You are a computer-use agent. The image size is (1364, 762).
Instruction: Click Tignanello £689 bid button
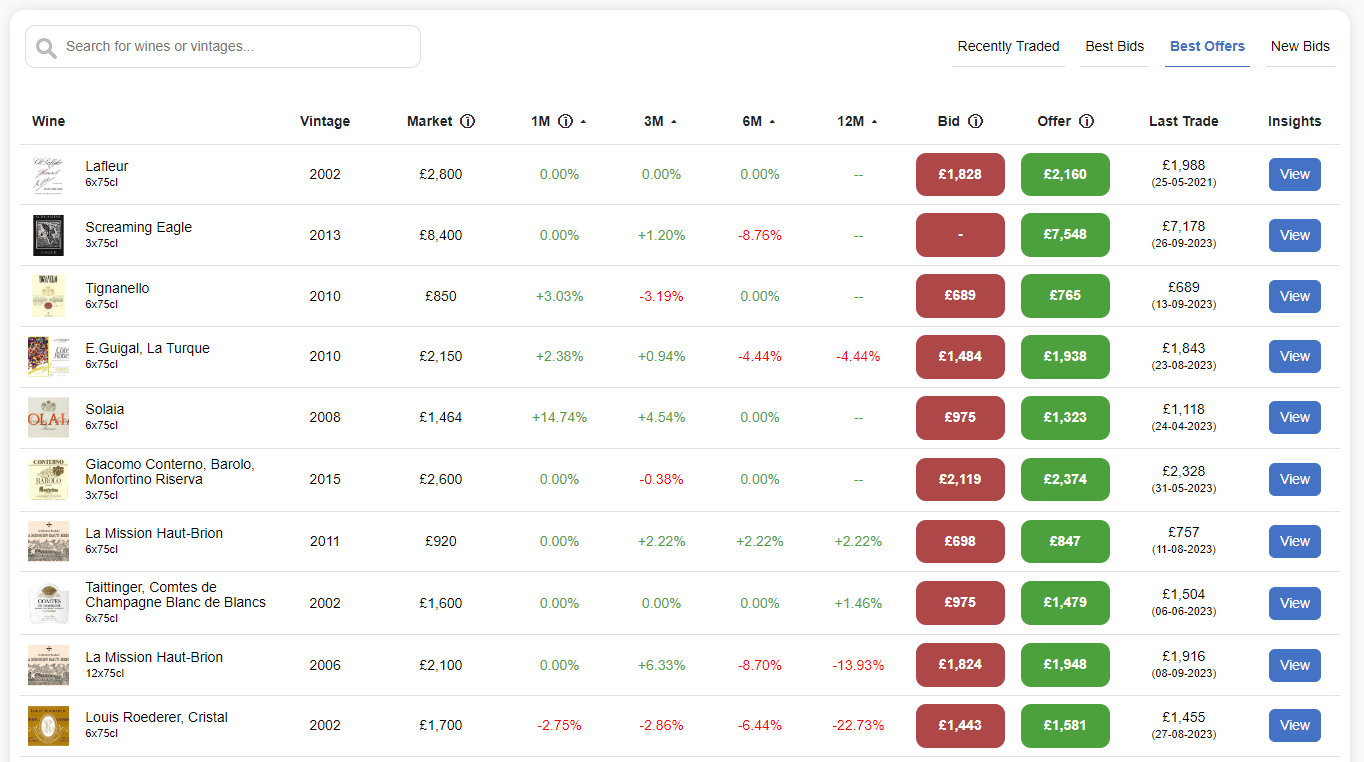[x=960, y=295]
